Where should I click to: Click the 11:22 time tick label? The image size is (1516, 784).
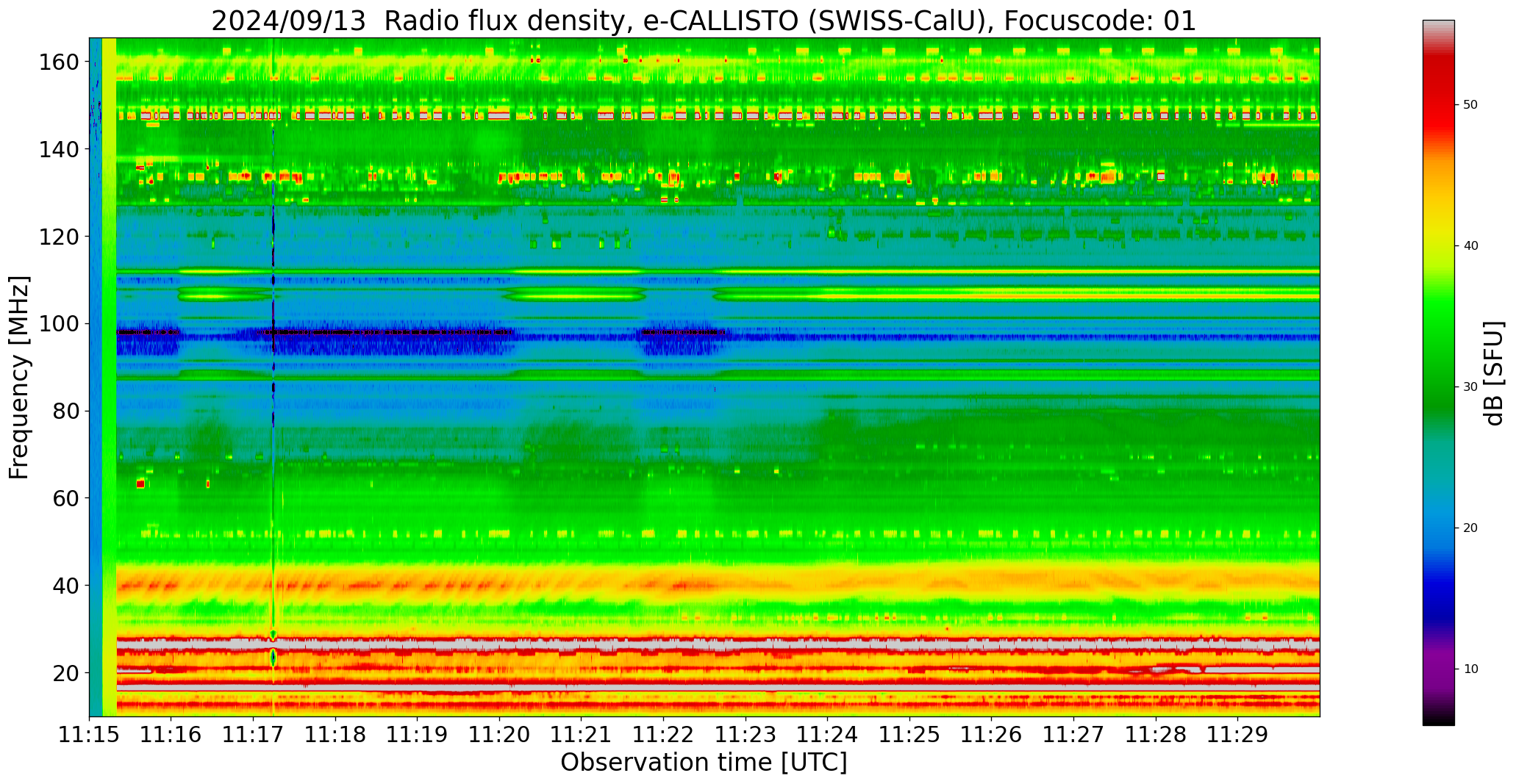(663, 735)
